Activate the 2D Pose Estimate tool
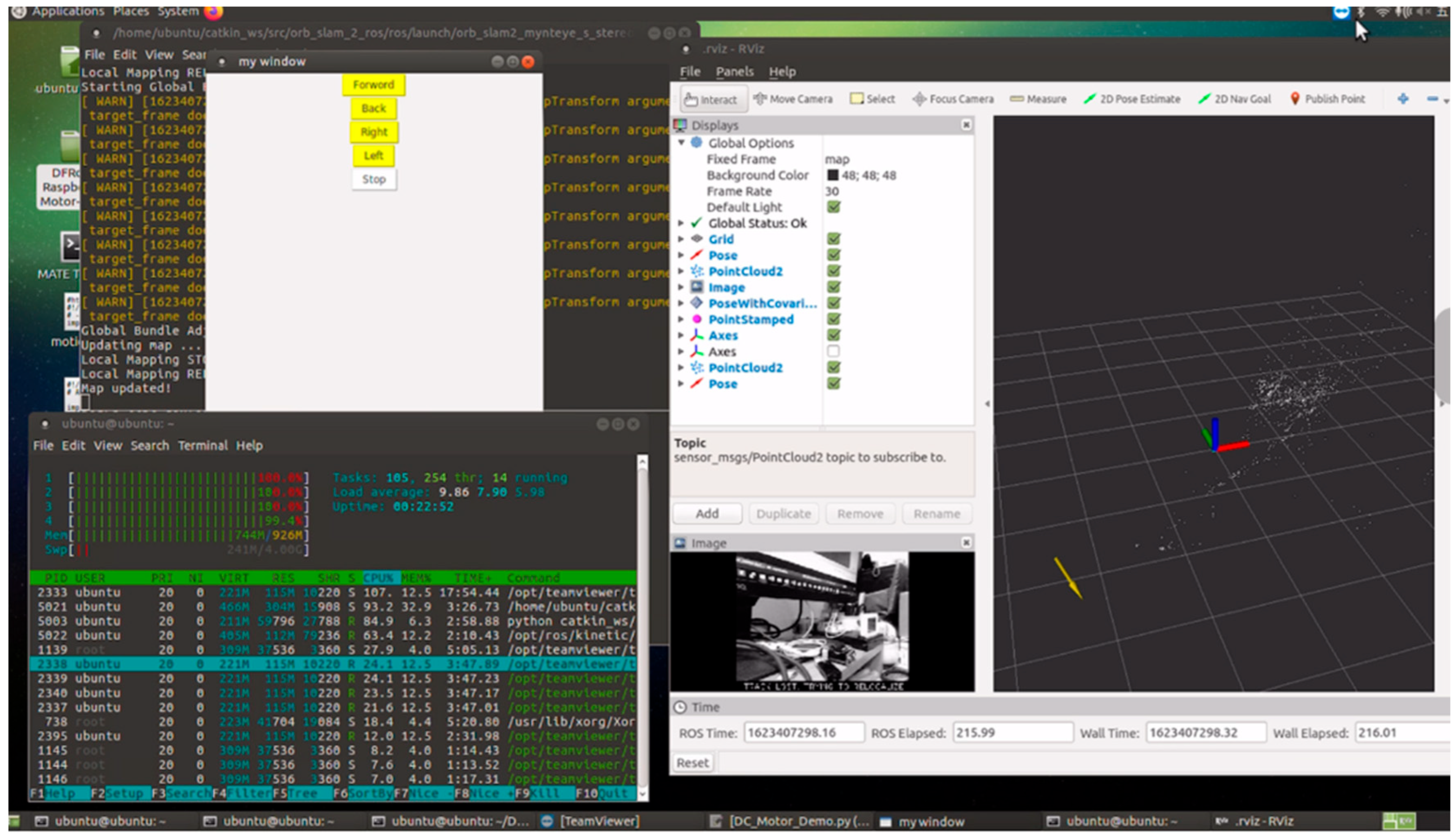Image resolution: width=1456 pixels, height=838 pixels. (x=1132, y=99)
